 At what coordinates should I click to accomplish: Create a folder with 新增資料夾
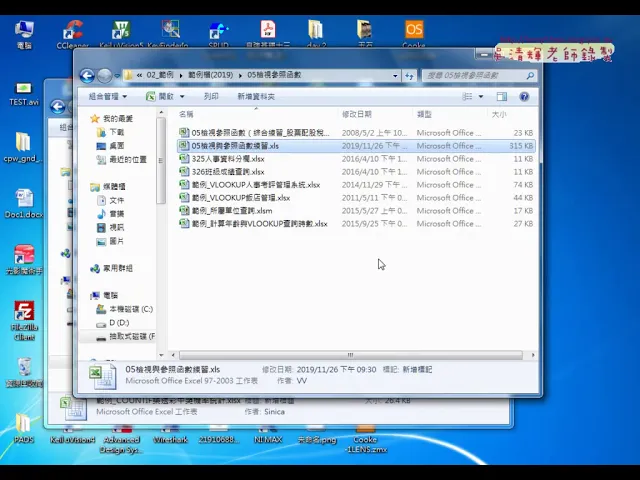tap(256, 97)
